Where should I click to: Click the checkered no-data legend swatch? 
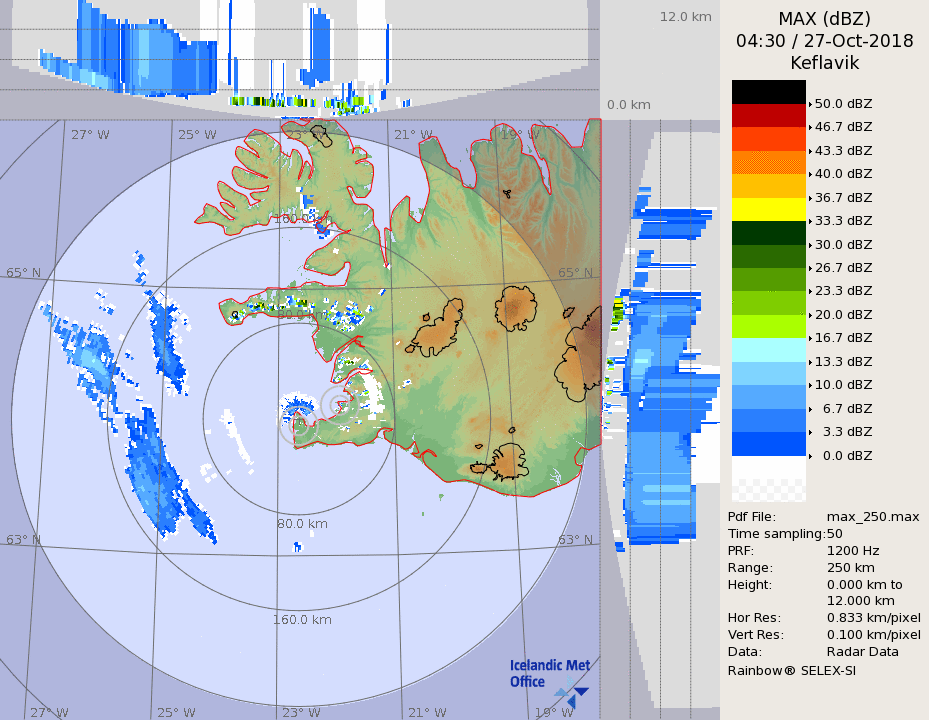pos(768,489)
